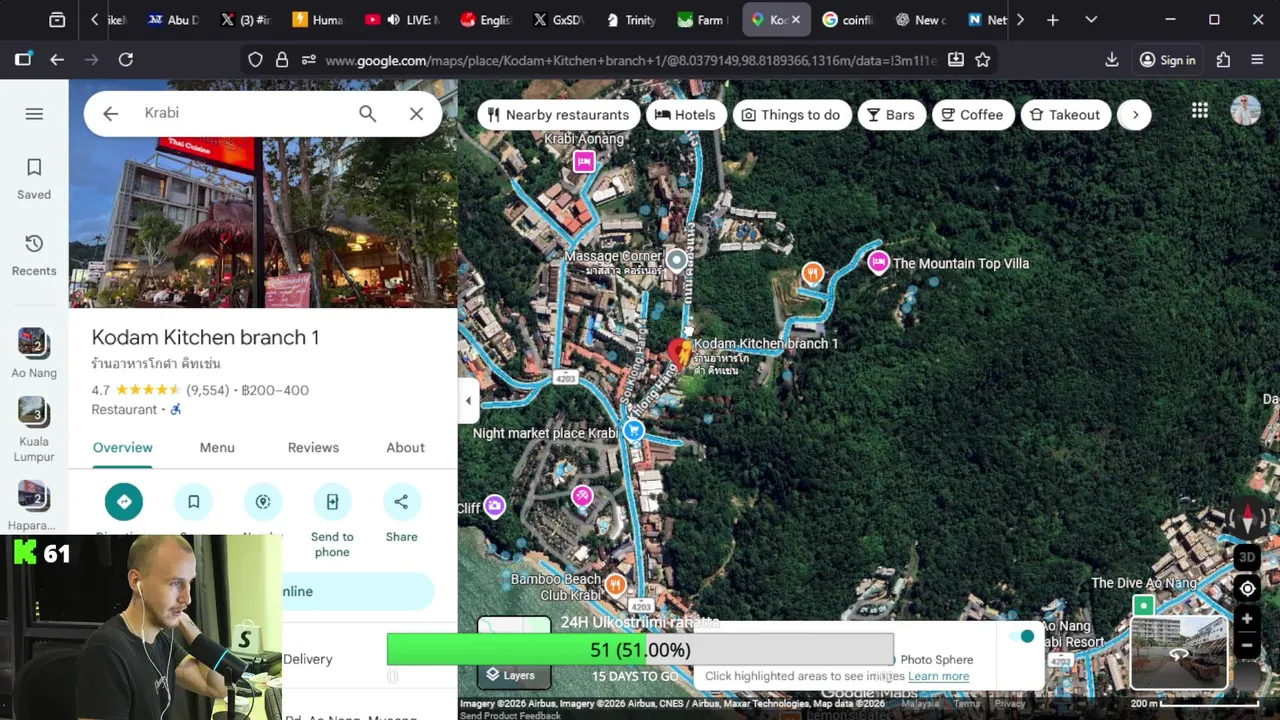Screen dimensions: 1280x720
Task: Open the browser Downloads panel
Action: coord(1112,60)
